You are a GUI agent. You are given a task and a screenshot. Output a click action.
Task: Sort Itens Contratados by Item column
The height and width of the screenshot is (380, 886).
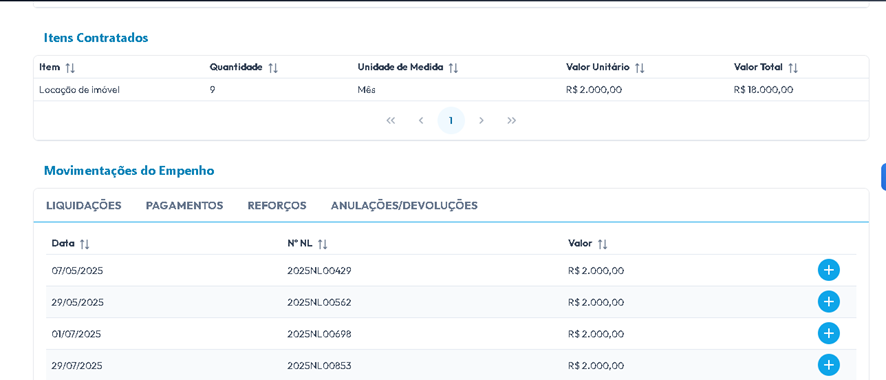[70, 68]
